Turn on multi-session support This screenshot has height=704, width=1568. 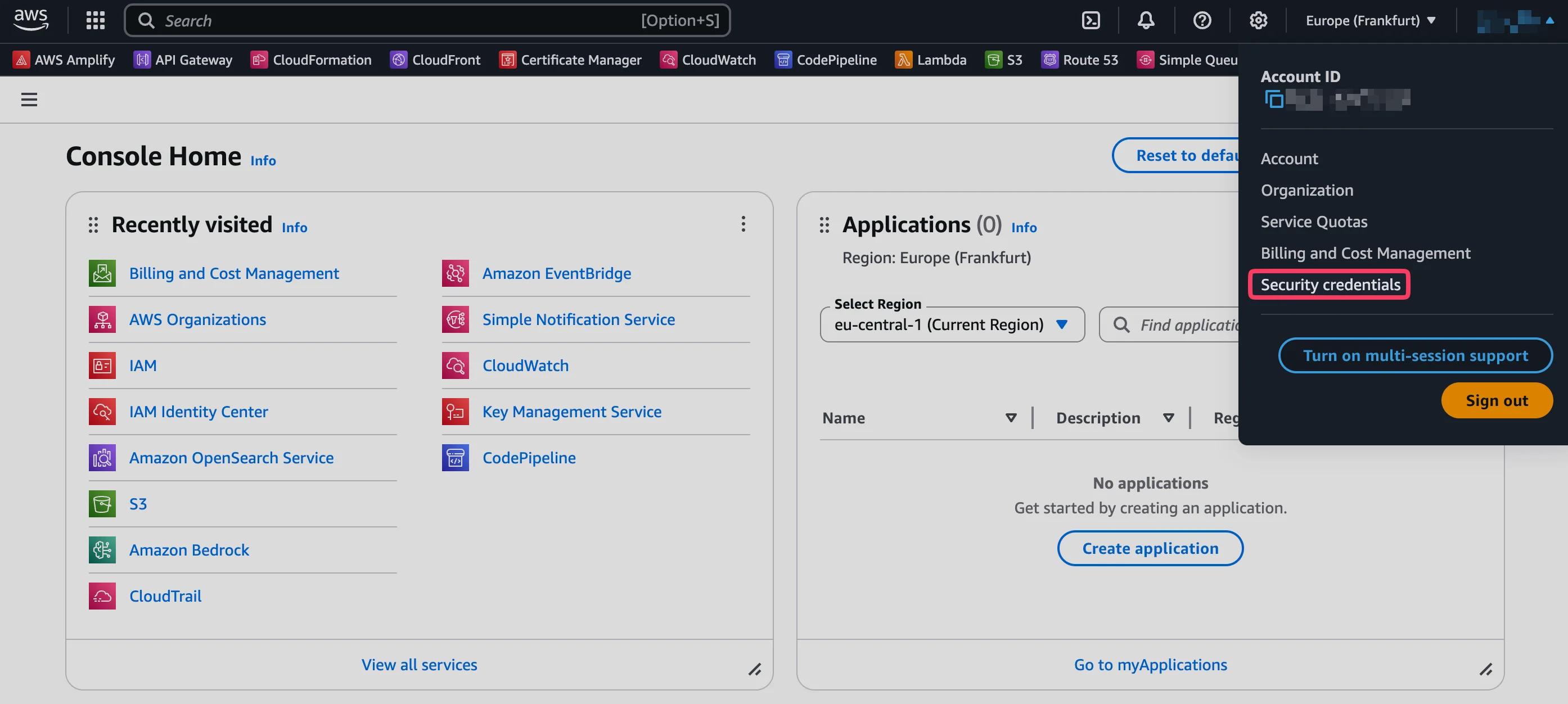(x=1415, y=355)
